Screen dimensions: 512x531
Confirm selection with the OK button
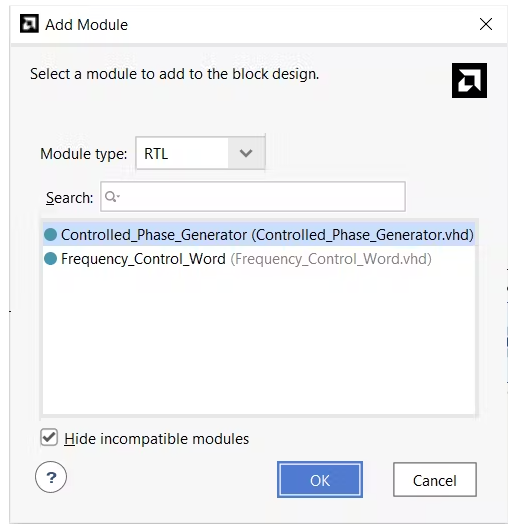click(320, 480)
